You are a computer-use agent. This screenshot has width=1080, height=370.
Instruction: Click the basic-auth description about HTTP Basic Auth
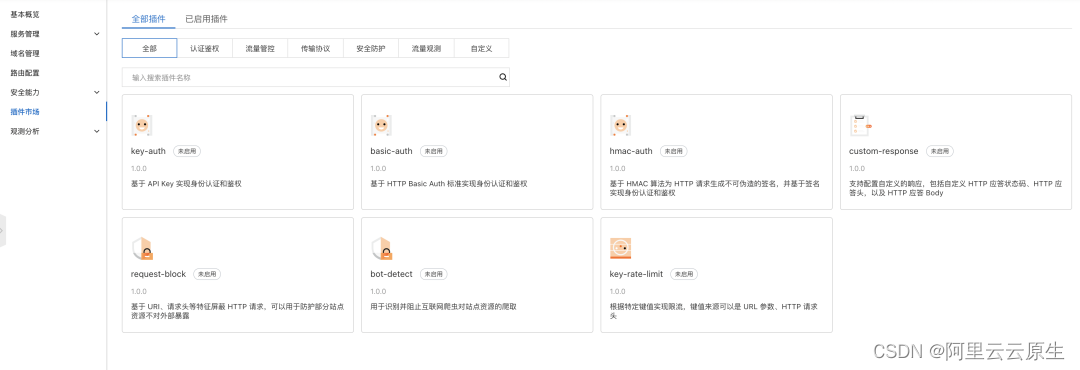click(449, 183)
